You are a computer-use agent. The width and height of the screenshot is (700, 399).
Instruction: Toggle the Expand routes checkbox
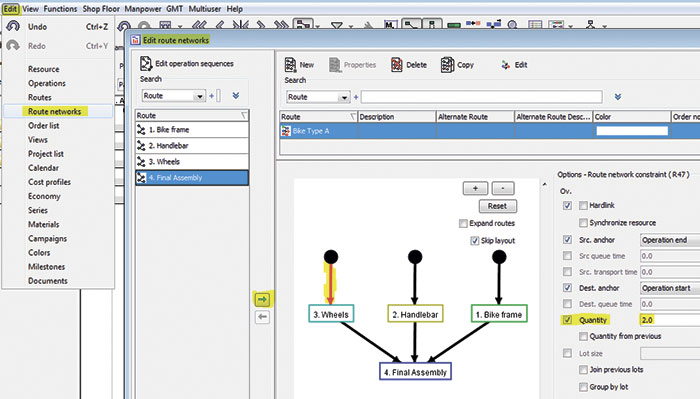463,223
